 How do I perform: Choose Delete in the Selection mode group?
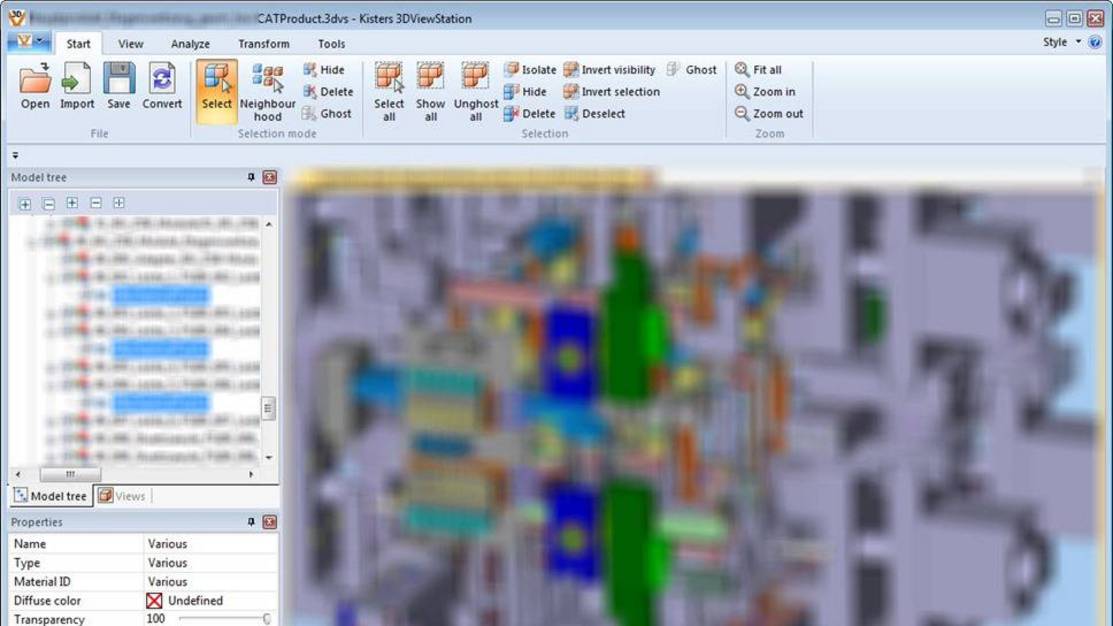[x=328, y=92]
